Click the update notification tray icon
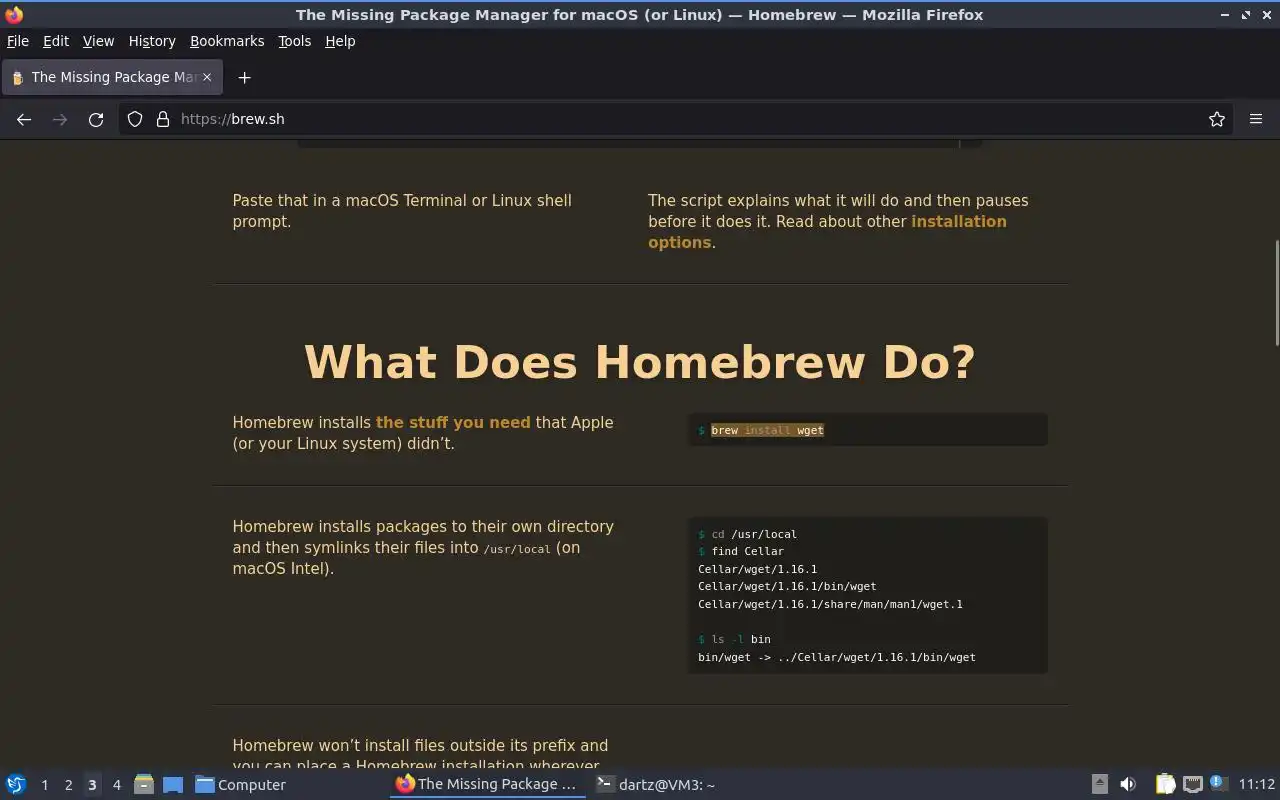The width and height of the screenshot is (1280, 800). click(1217, 783)
